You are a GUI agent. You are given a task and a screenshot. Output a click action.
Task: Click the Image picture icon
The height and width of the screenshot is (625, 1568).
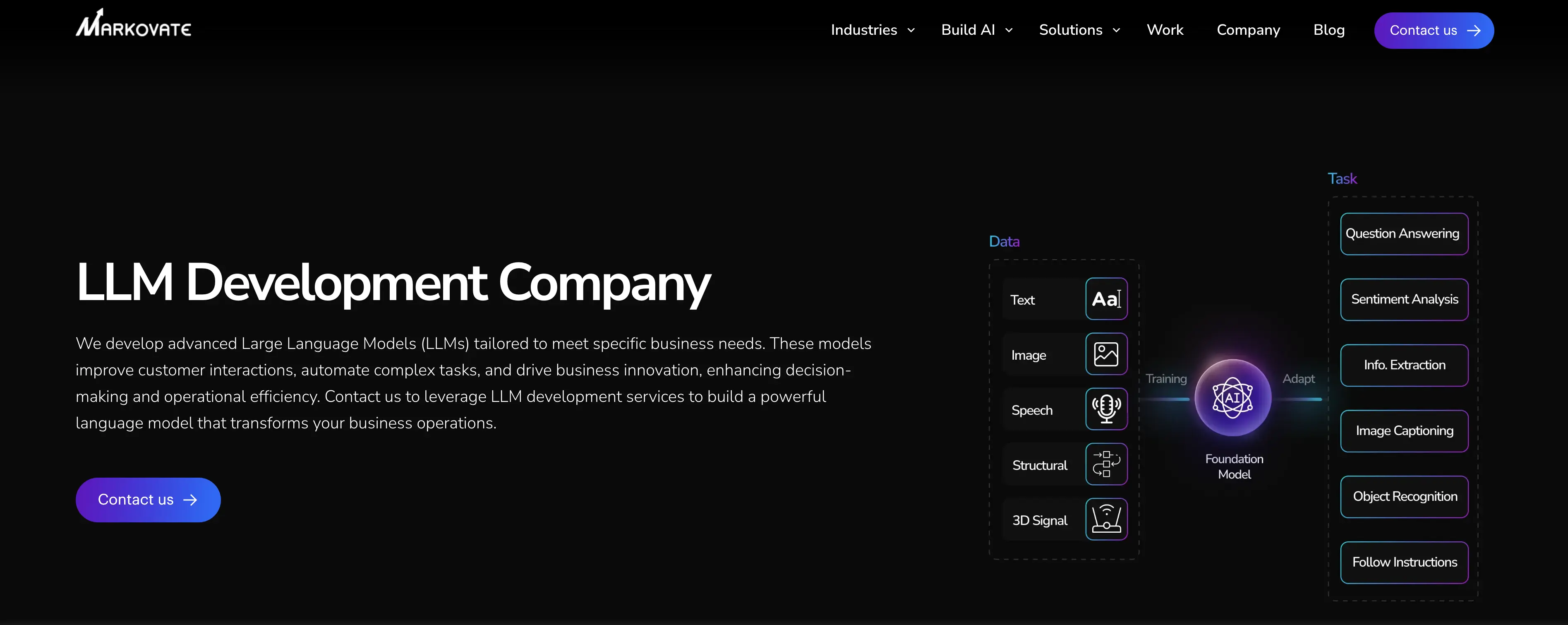[x=1106, y=354]
